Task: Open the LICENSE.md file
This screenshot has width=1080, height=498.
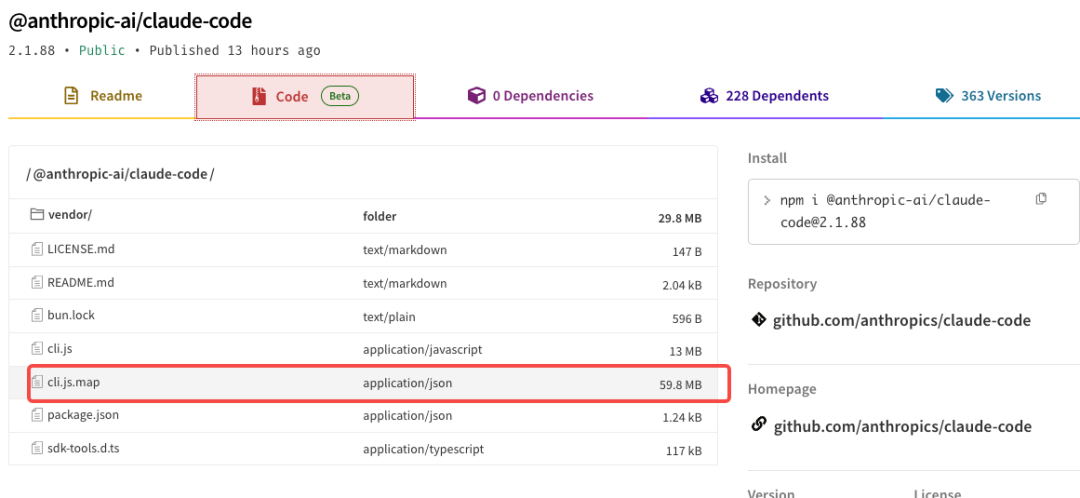Action: 81,249
